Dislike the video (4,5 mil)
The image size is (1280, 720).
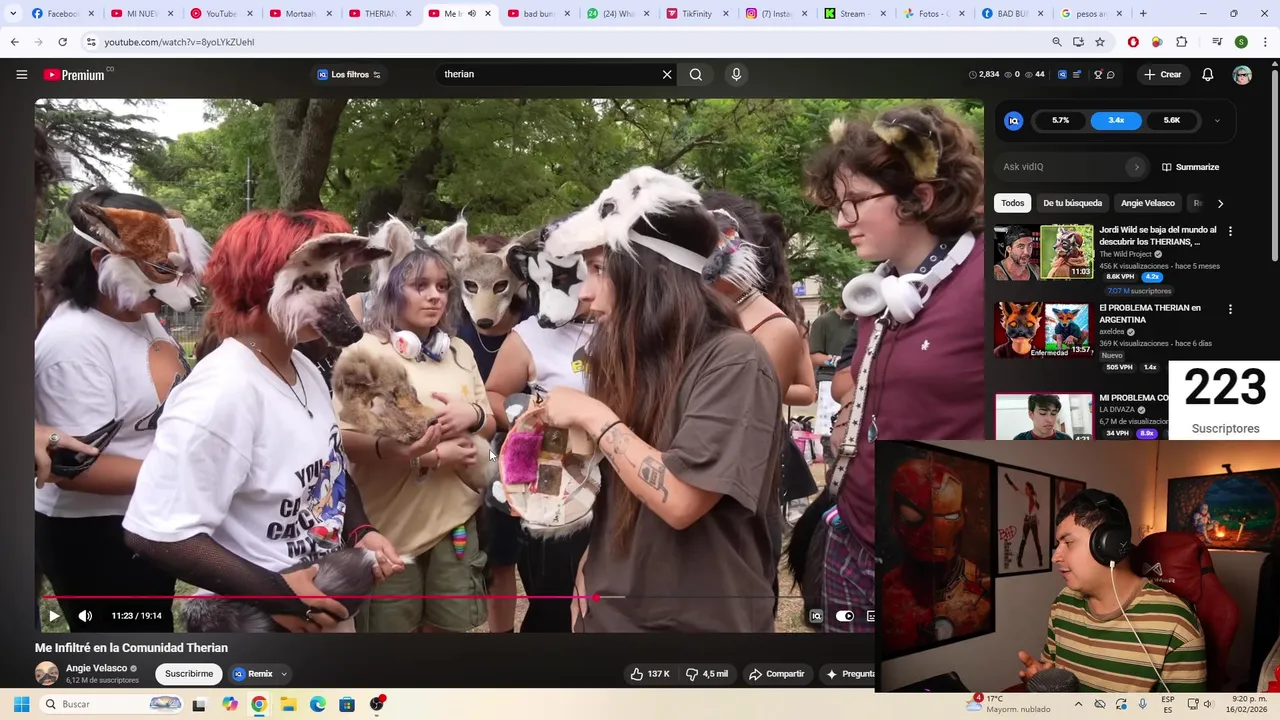tap(707, 674)
